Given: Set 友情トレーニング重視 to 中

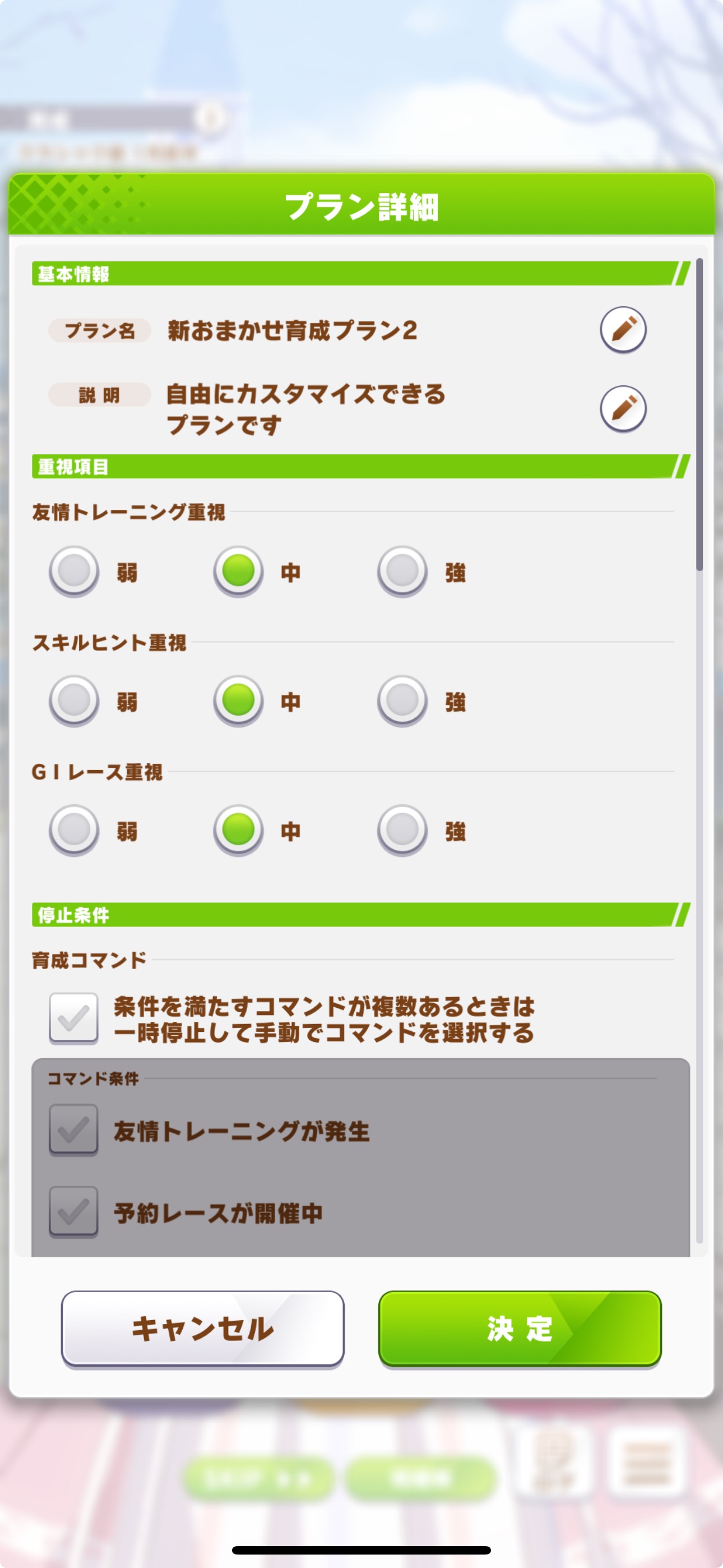Looking at the screenshot, I should [238, 571].
